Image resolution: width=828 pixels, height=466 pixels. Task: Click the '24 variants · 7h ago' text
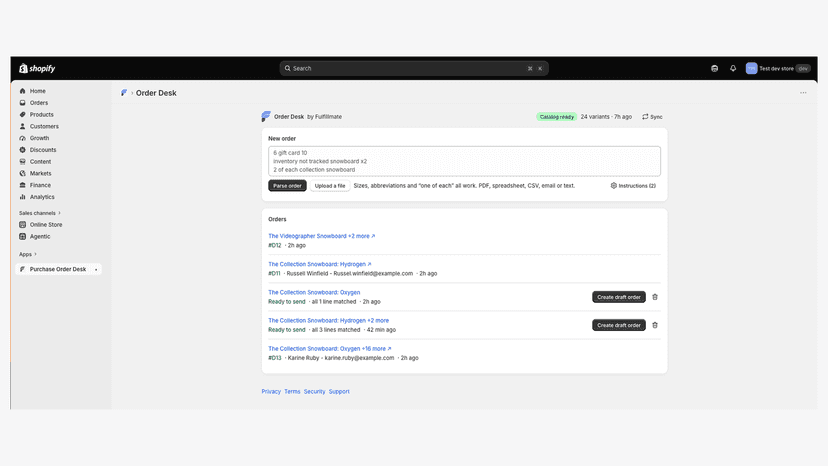coord(606,117)
